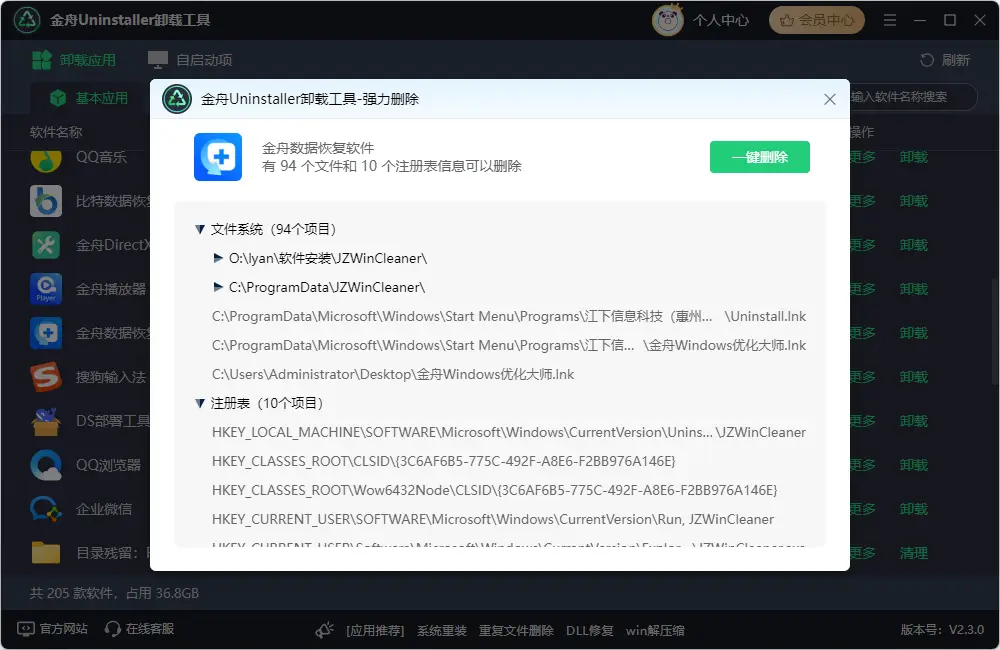This screenshot has width=1000, height=650.
Task: Click the QQ浏览器 icon
Action: tap(44, 464)
